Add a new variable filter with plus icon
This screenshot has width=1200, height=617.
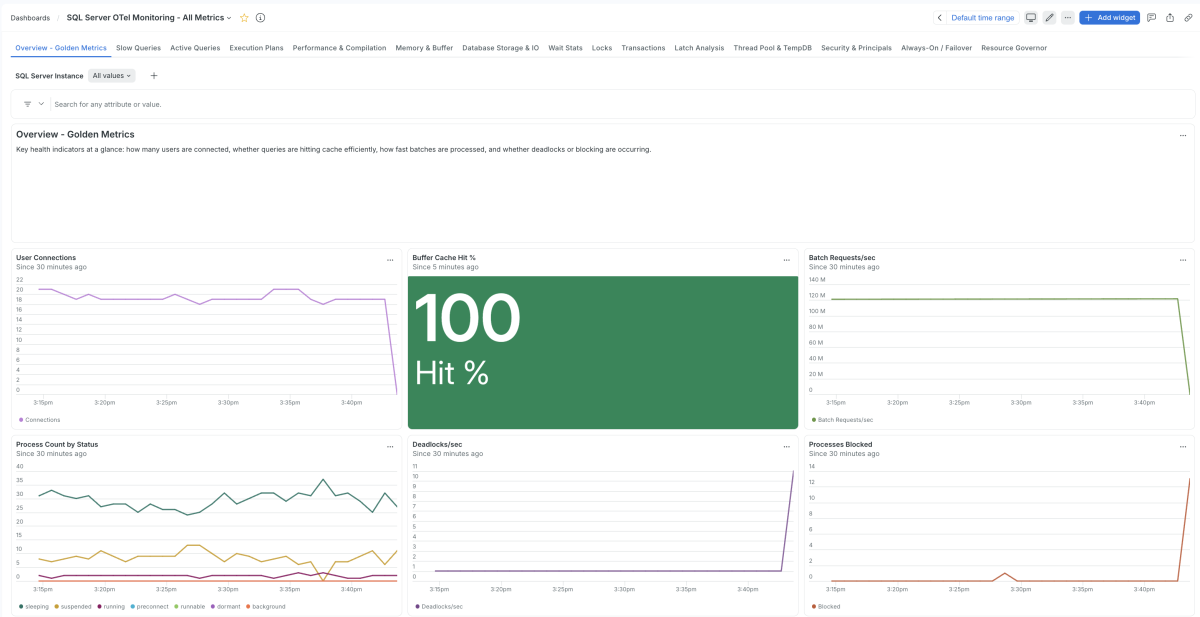click(153, 76)
